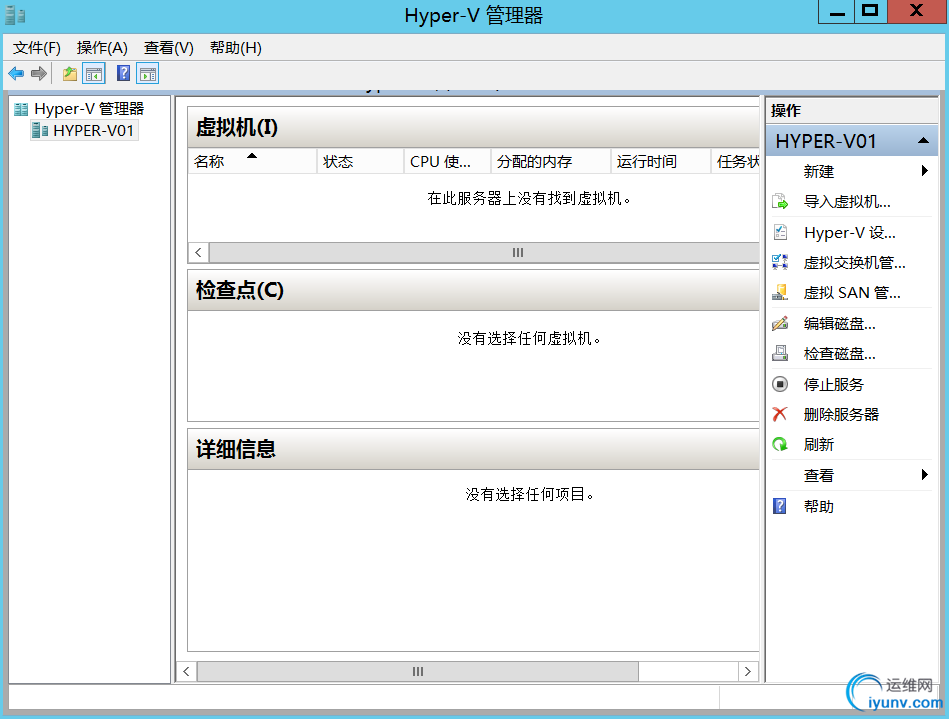The image size is (949, 719).
Task: Click the Forward arrow toolbar icon
Action: tap(39, 74)
